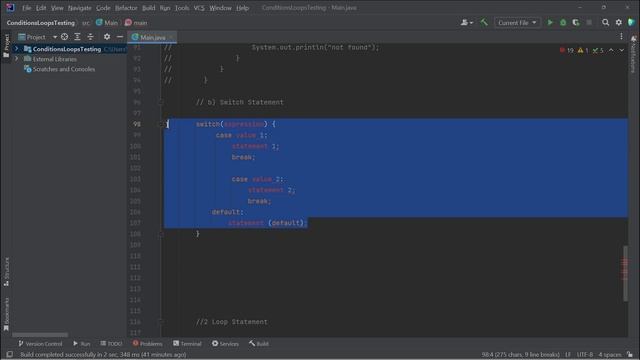Click the Project panel horizontal scrollbar
This screenshot has height=360, width=640.
40,335
